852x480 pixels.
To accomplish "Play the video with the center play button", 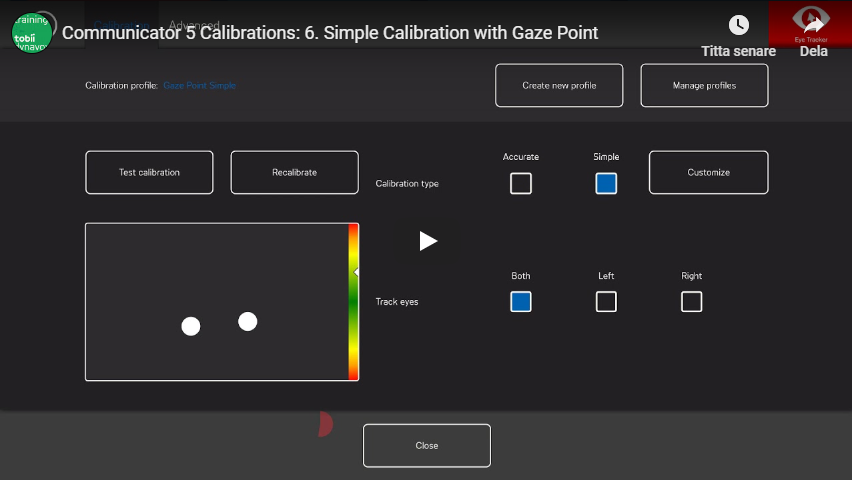I will pos(428,241).
